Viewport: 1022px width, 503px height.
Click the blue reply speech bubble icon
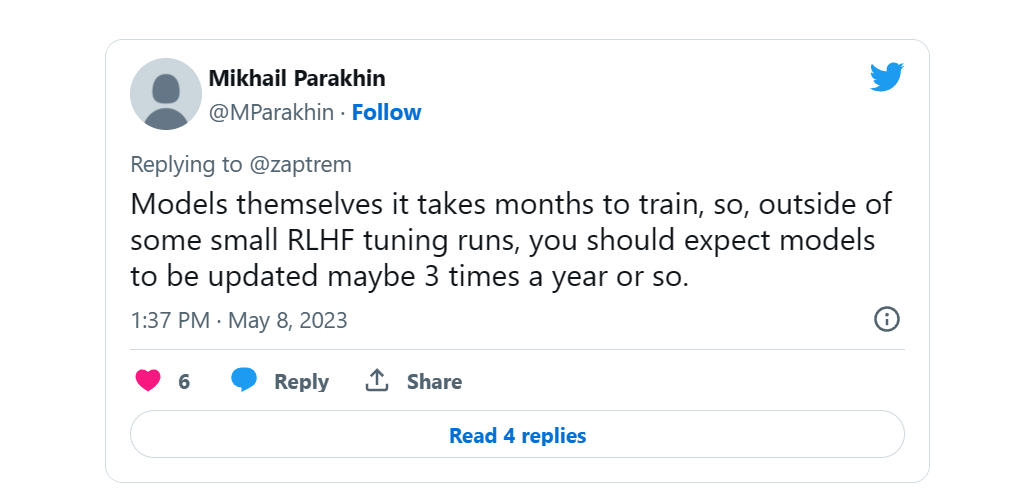point(244,381)
